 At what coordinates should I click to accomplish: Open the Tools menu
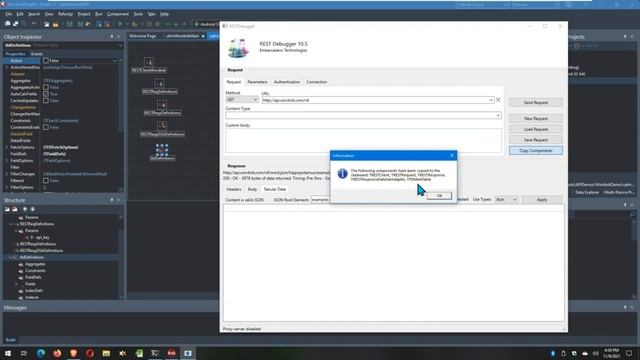138,14
